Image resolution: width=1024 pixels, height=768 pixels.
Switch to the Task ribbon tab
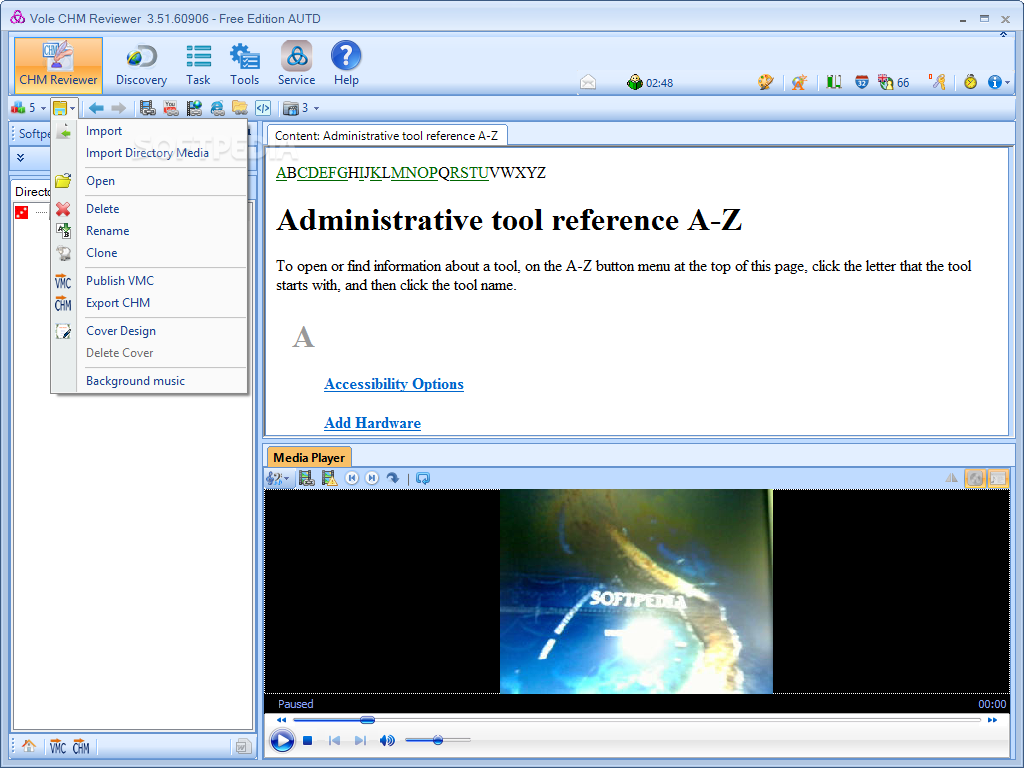pyautogui.click(x=198, y=65)
